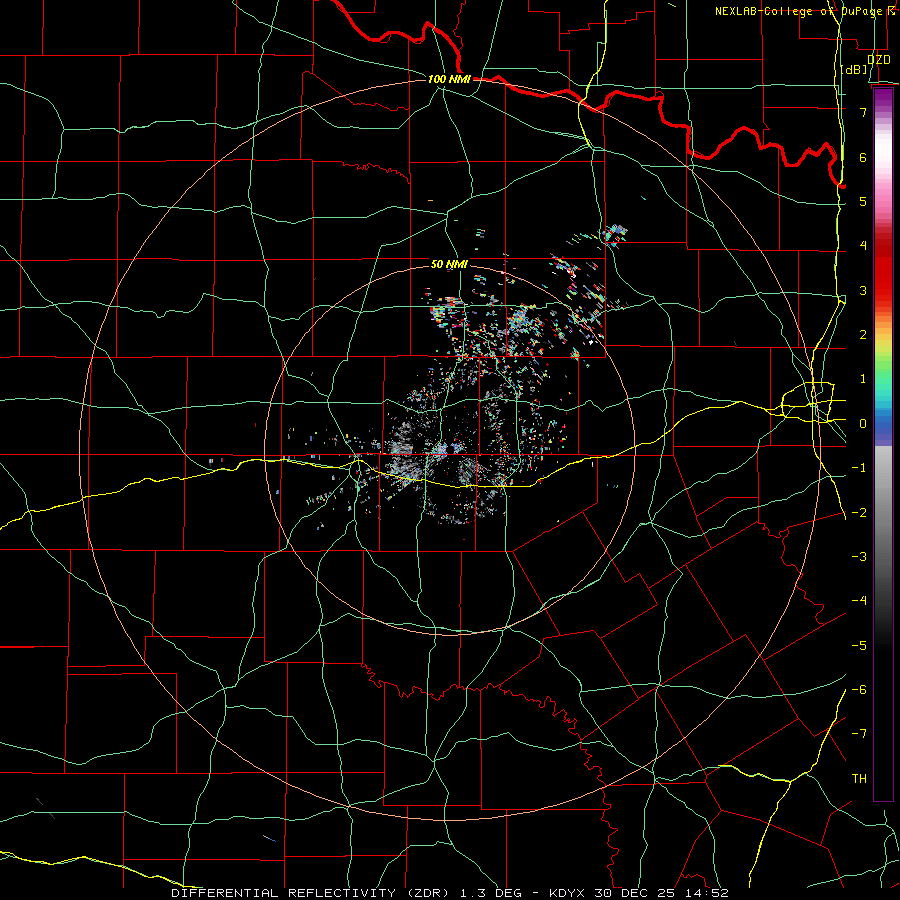
Task: Click the "-6" value on the dB scale
Action: click(859, 690)
